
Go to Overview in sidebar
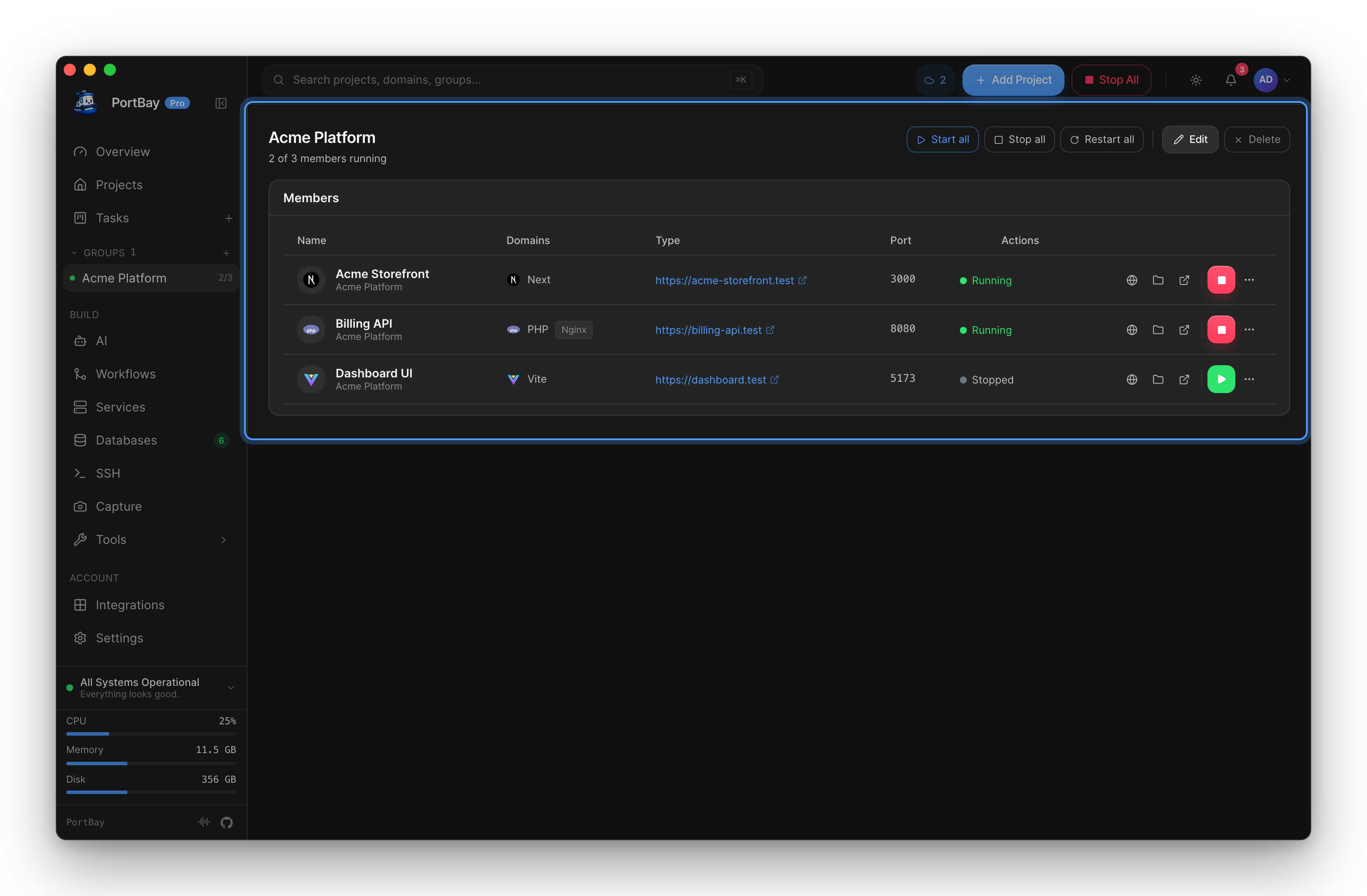(x=151, y=152)
